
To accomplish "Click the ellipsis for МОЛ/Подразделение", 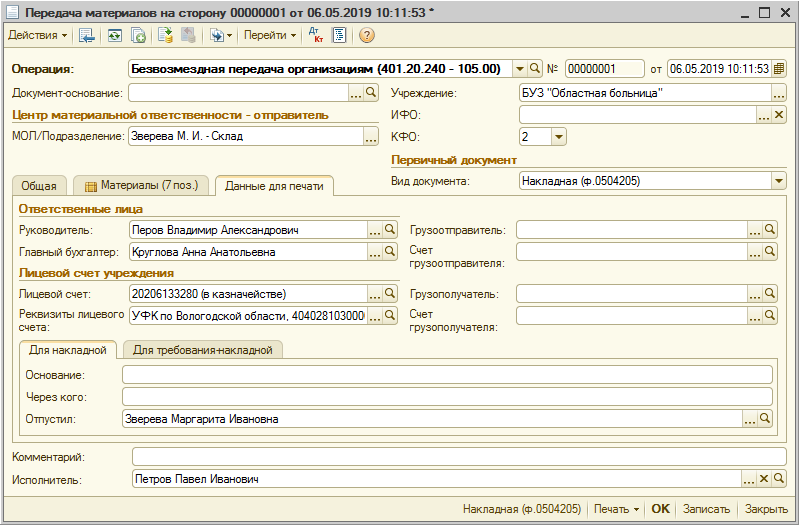I will click(371, 137).
